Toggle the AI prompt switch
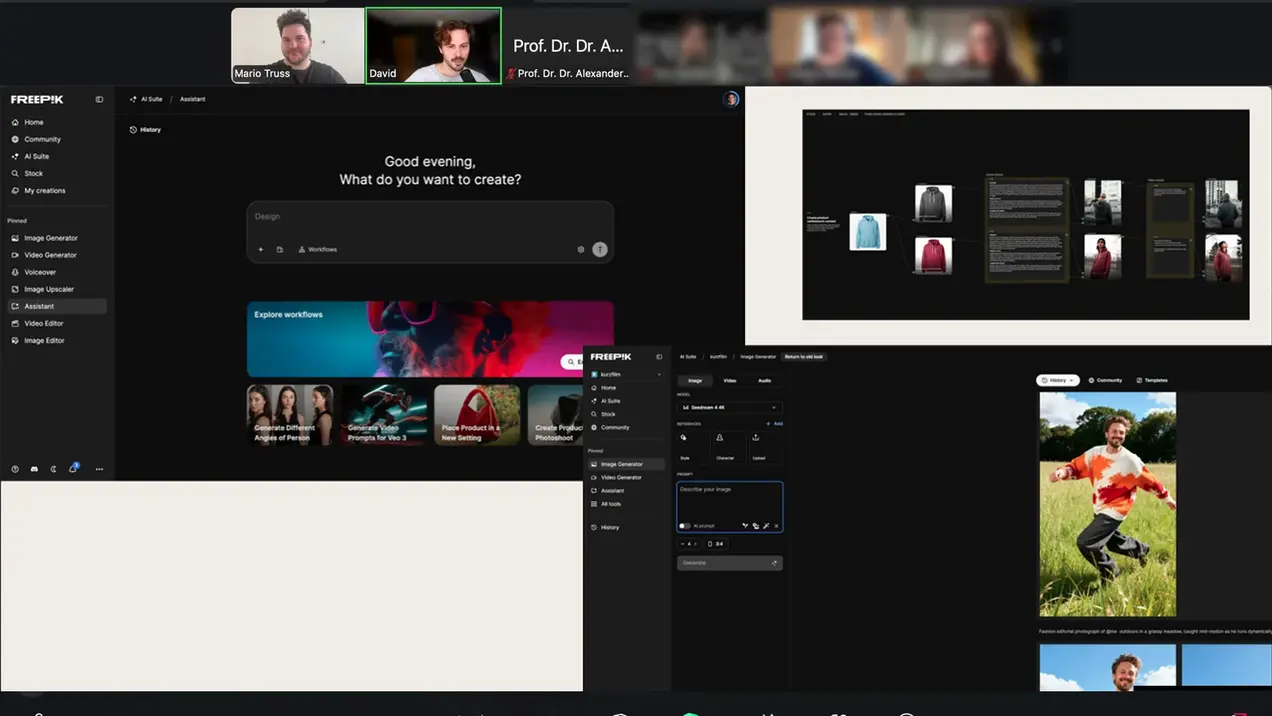Viewport: 1272px width, 716px height. tap(685, 526)
